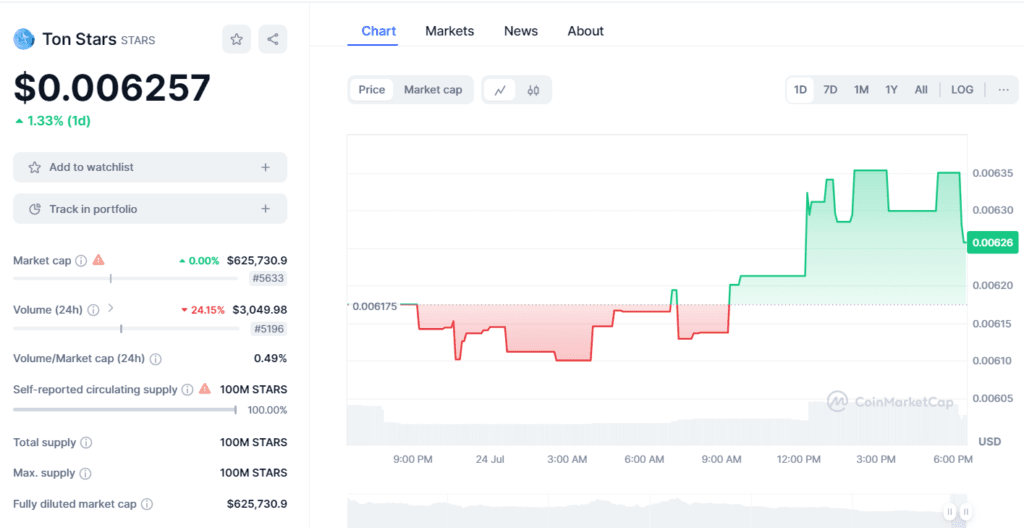Open the three-dots chart options menu
Viewport: 1024px width, 528px height.
click(1004, 90)
